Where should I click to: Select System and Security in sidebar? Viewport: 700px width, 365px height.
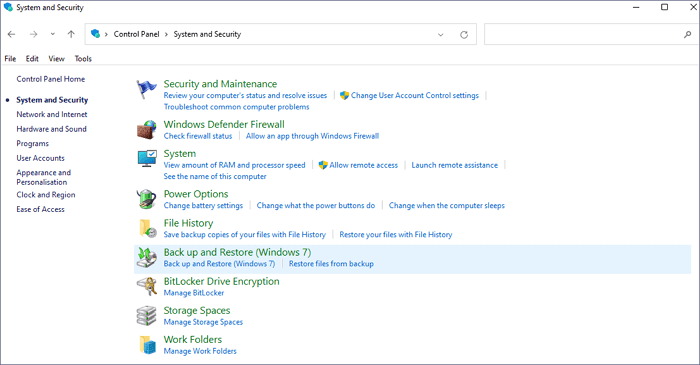(x=52, y=100)
